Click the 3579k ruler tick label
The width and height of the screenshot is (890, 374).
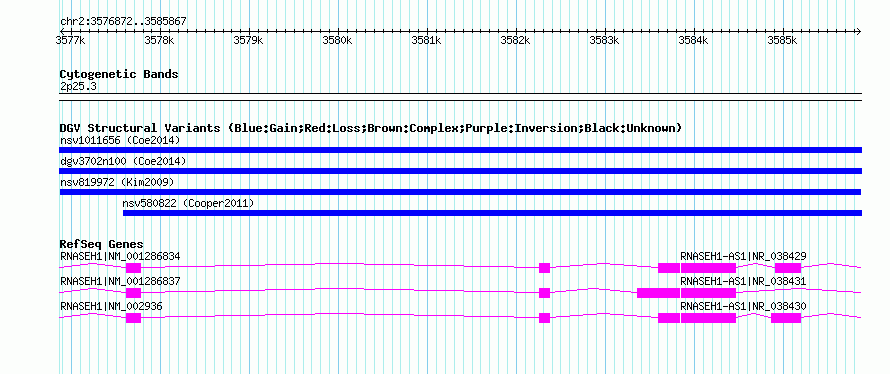click(249, 40)
